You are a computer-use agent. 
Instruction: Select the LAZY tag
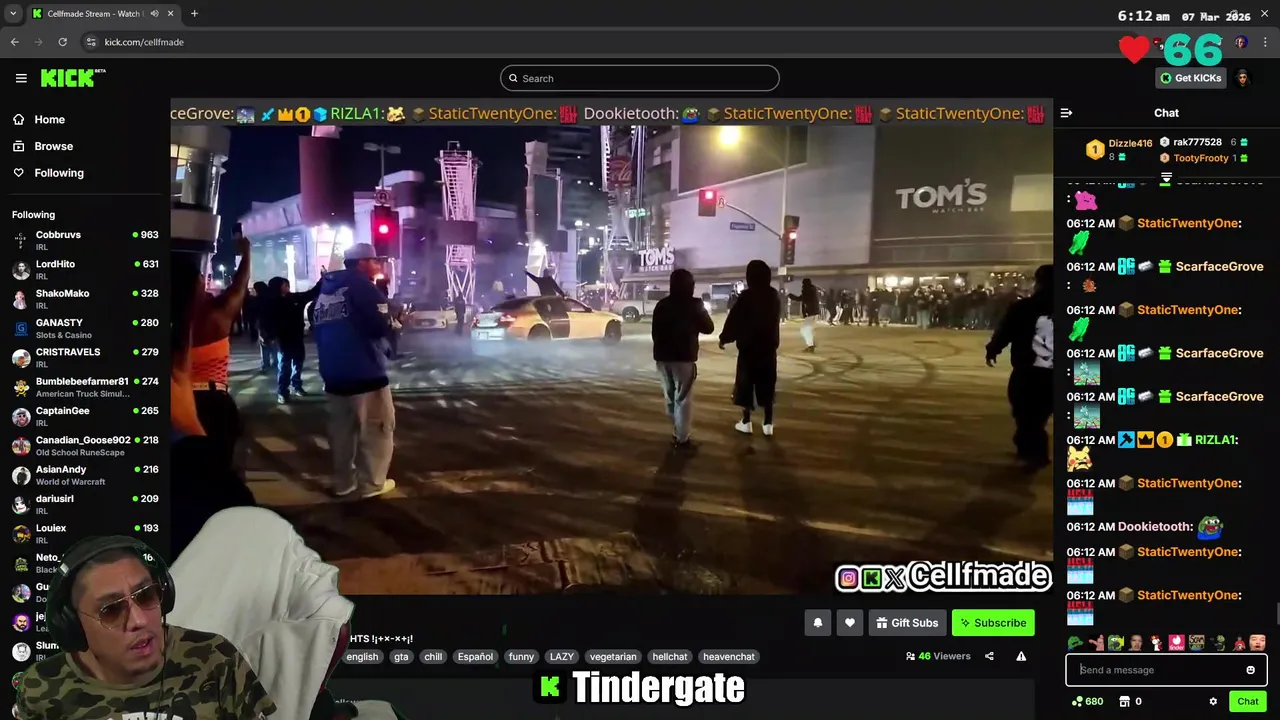tap(562, 657)
